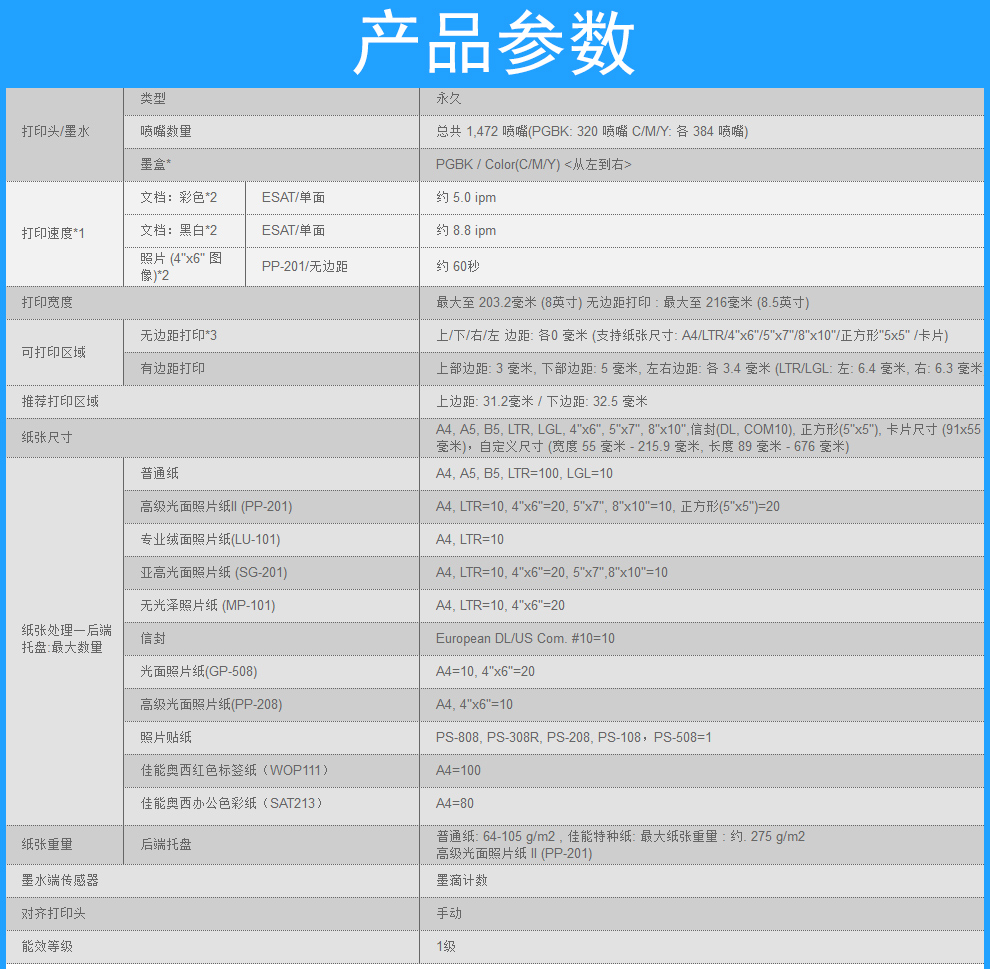
Task: Click the 打印宽度 row label
Action: (48, 302)
